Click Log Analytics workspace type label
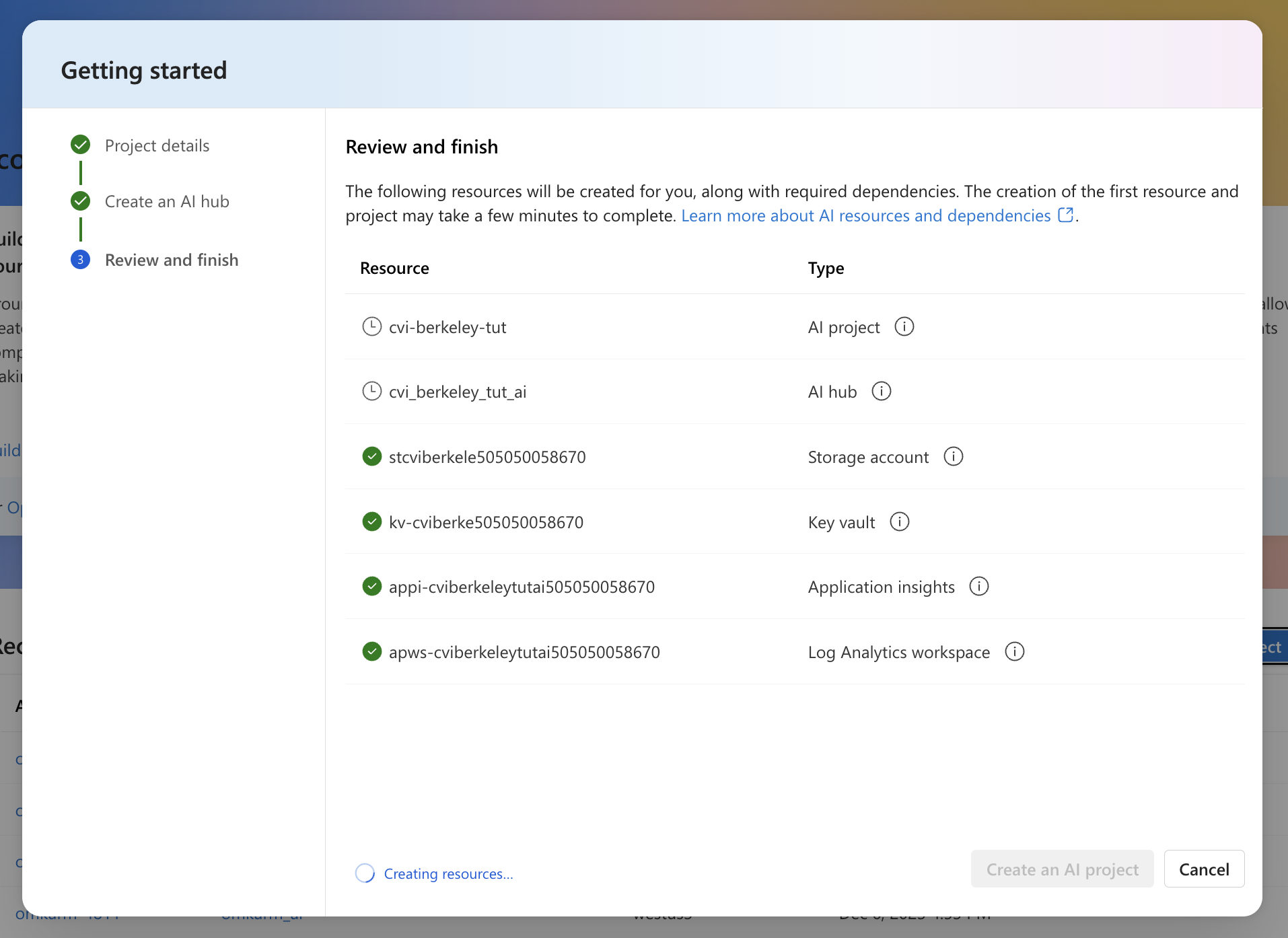Image resolution: width=1288 pixels, height=938 pixels. [x=898, y=652]
